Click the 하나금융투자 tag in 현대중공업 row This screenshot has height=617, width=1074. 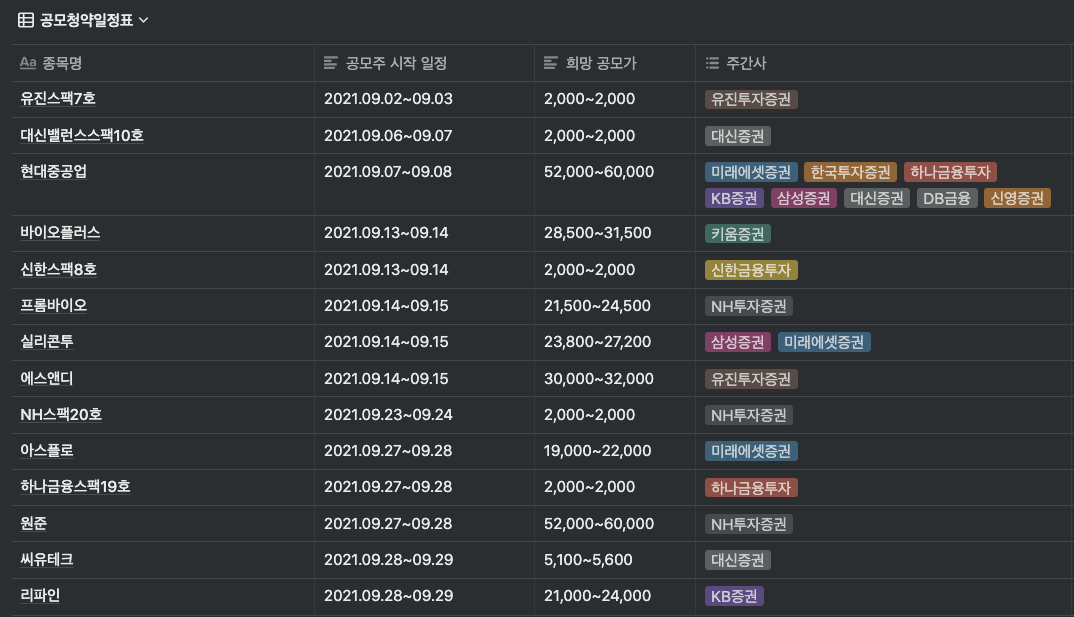pyautogui.click(x=950, y=172)
